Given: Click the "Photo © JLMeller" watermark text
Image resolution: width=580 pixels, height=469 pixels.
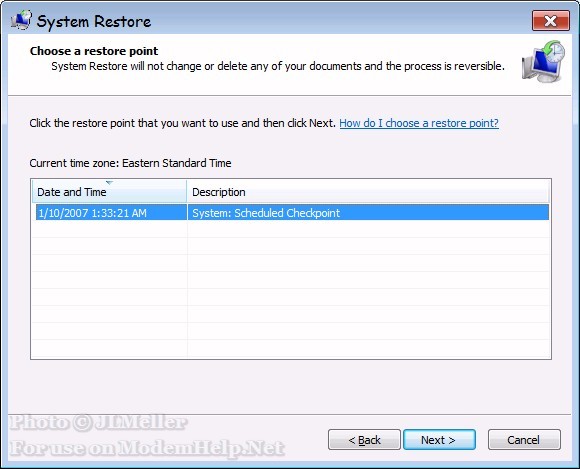Looking at the screenshot, I should [98, 423].
